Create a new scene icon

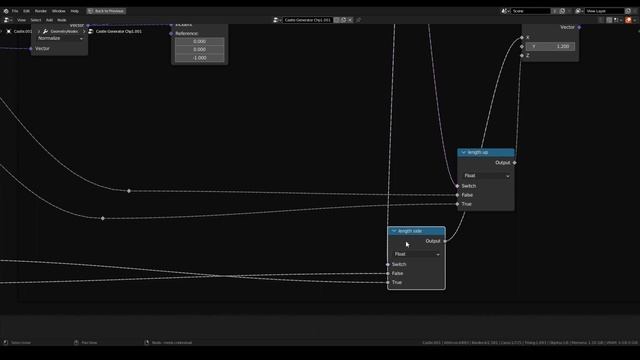pyautogui.click(x=562, y=11)
